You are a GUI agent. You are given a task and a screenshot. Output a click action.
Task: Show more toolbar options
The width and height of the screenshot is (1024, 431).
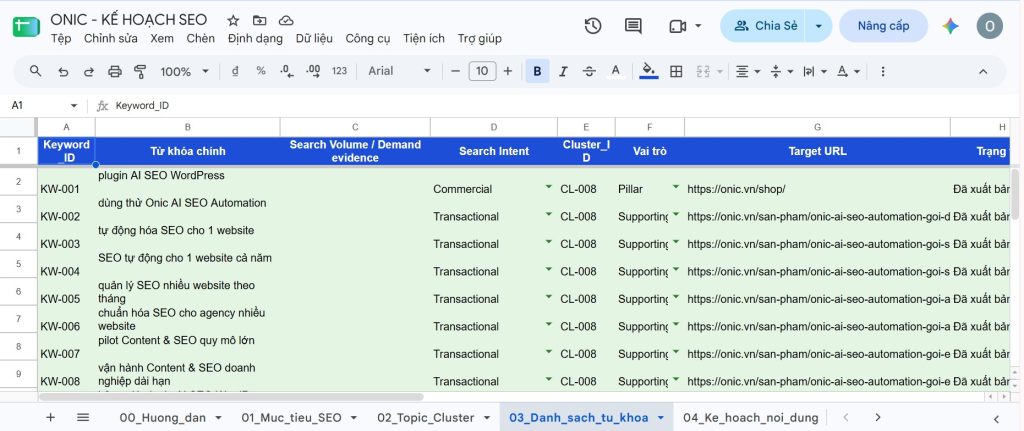[x=883, y=71]
